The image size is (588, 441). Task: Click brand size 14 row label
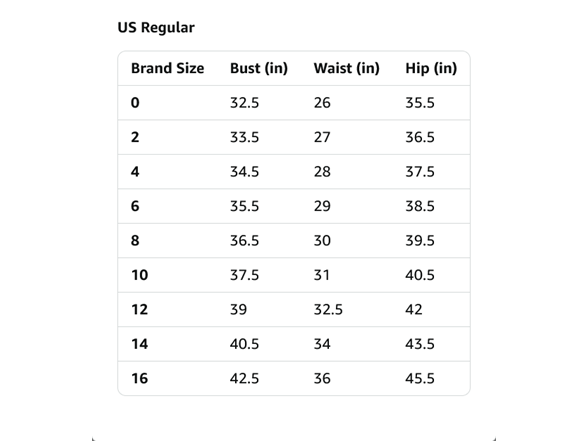(x=140, y=344)
